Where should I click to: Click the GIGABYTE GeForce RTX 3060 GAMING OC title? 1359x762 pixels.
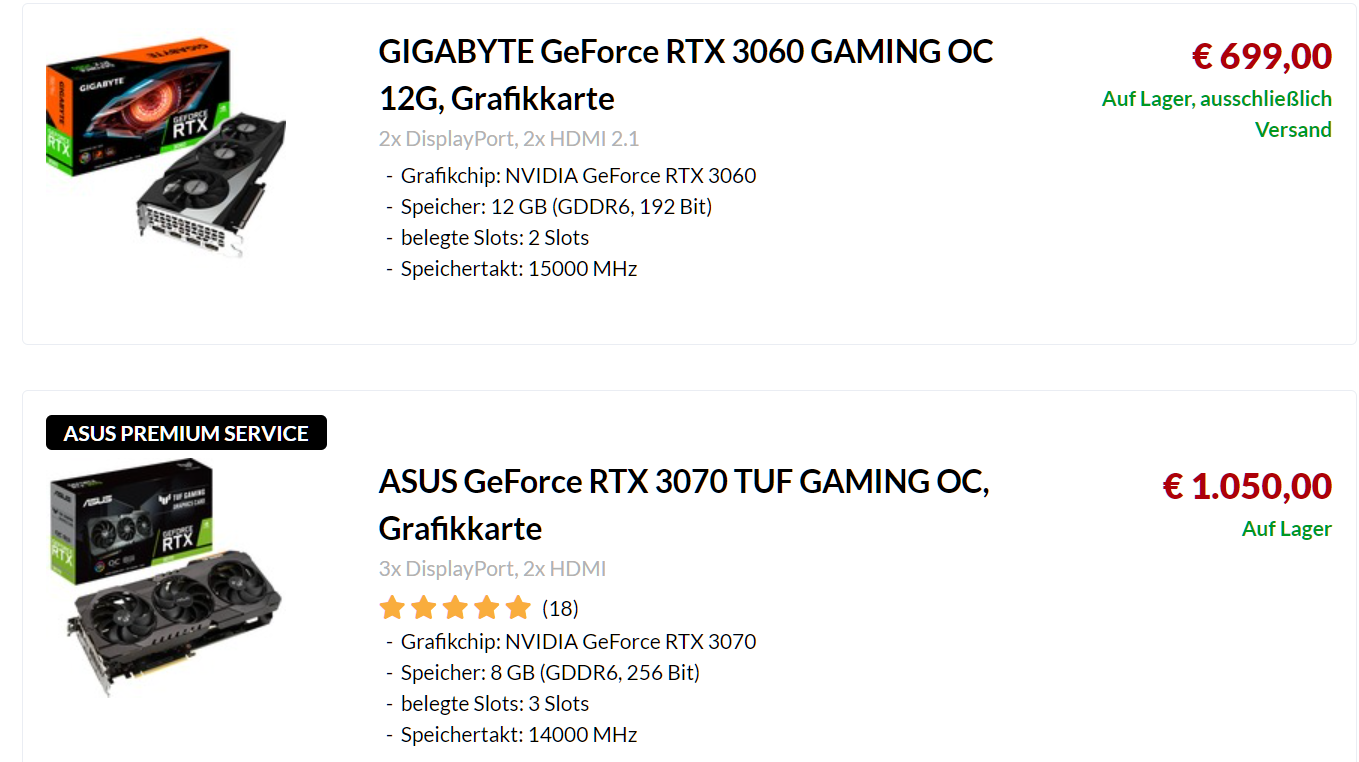click(685, 75)
